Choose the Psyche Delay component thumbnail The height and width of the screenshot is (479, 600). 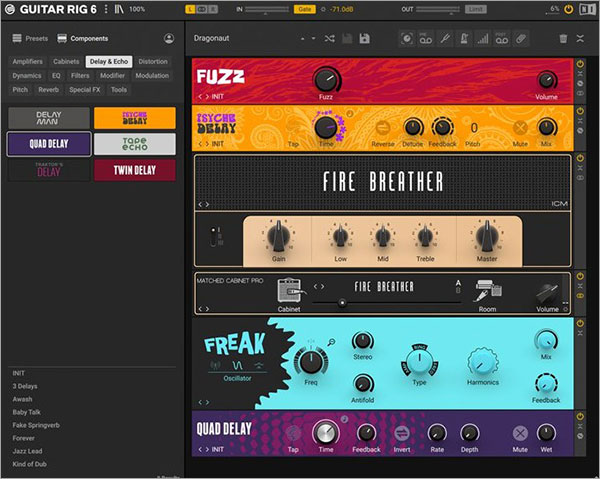pos(135,118)
